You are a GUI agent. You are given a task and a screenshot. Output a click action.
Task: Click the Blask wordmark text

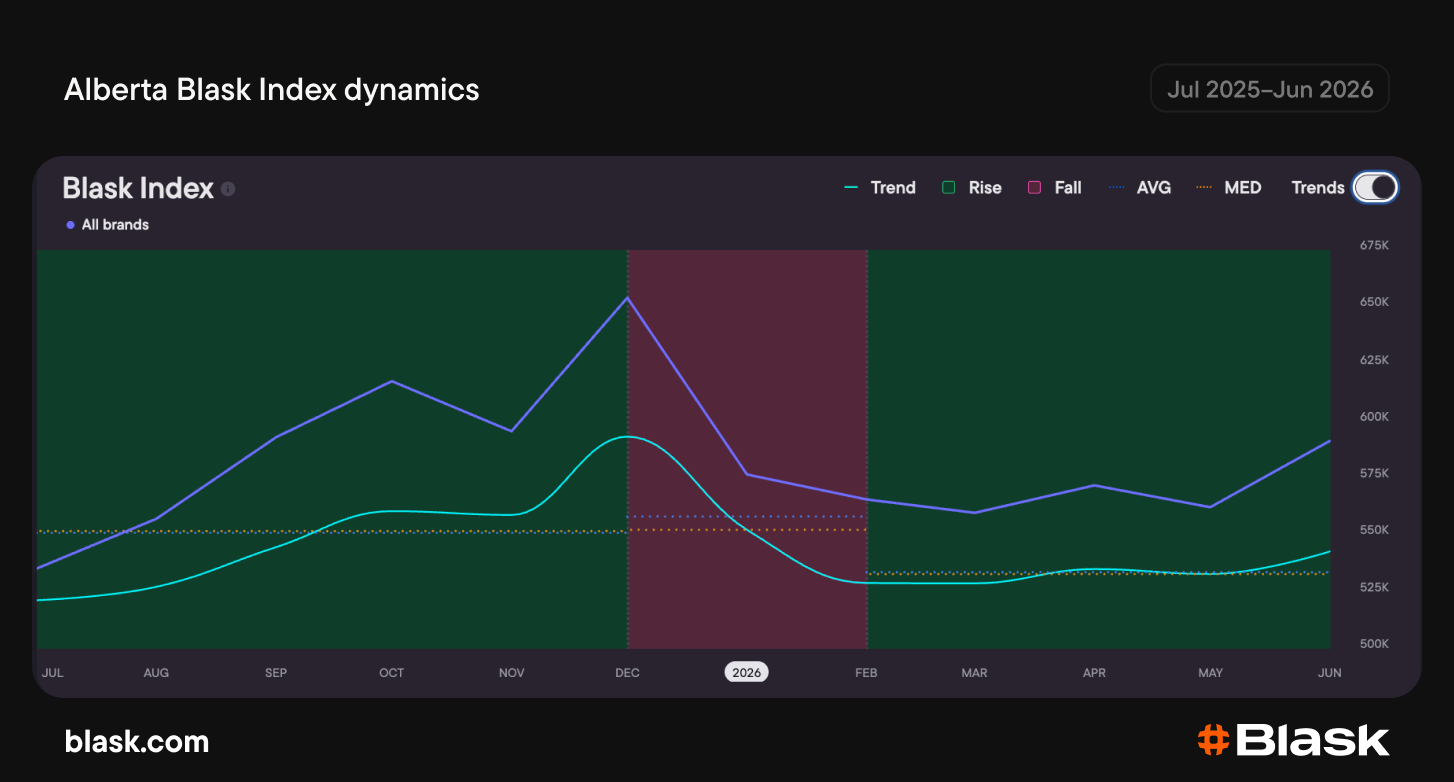click(1313, 740)
